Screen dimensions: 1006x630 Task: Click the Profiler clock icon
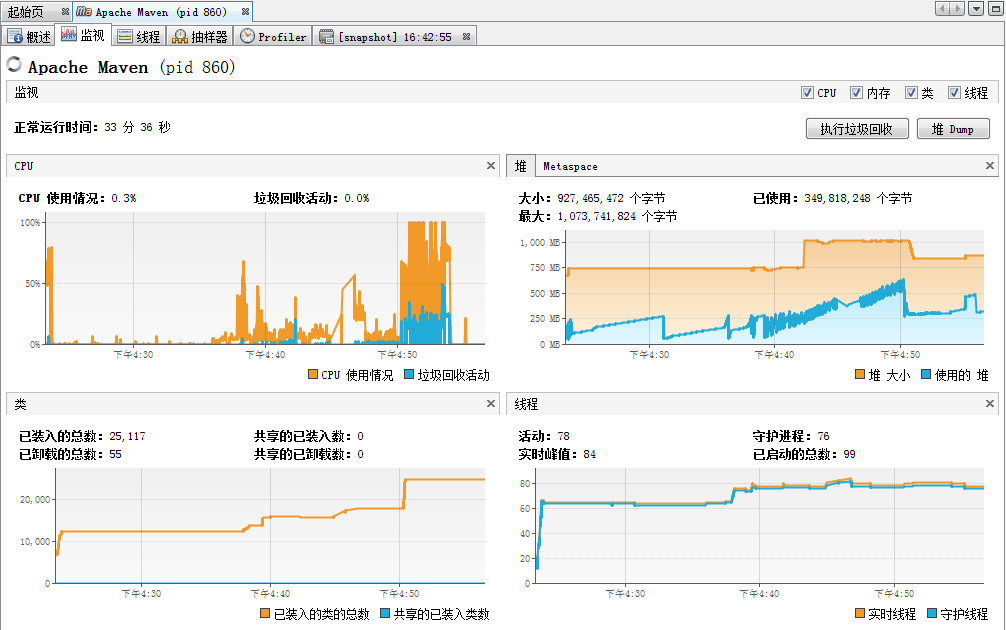click(247, 36)
